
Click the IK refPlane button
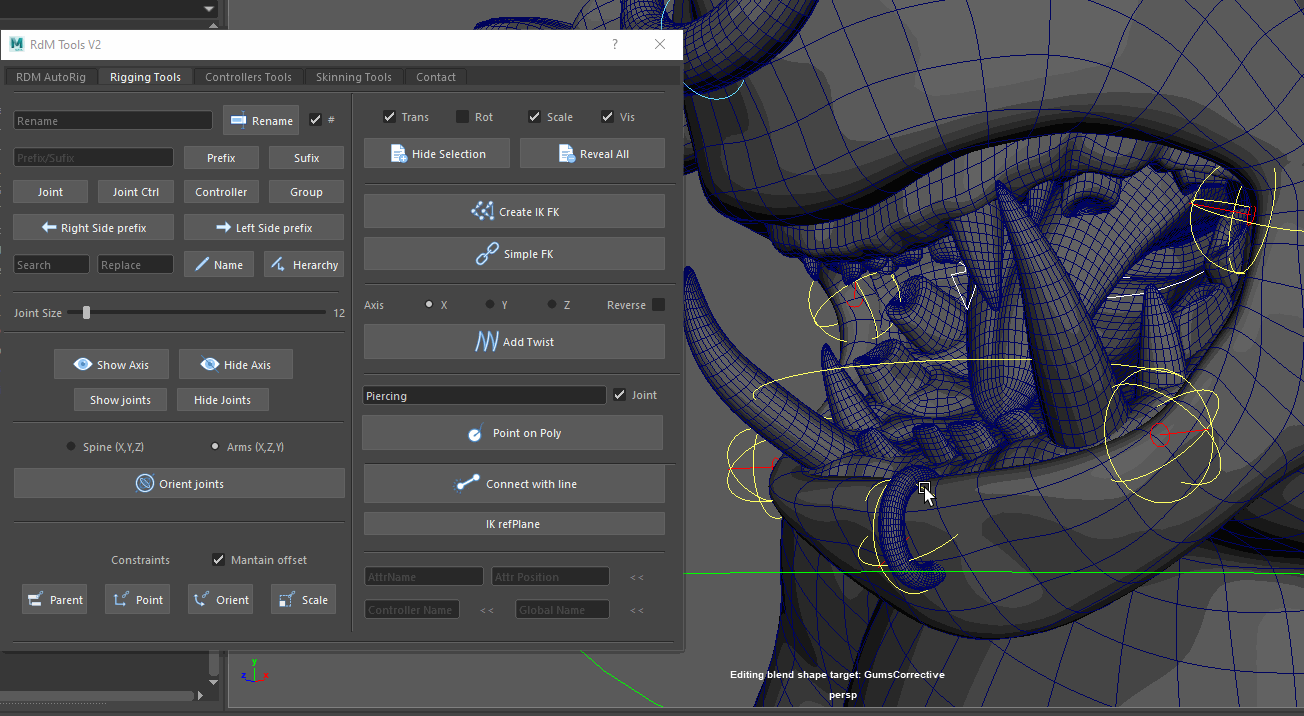click(x=514, y=524)
